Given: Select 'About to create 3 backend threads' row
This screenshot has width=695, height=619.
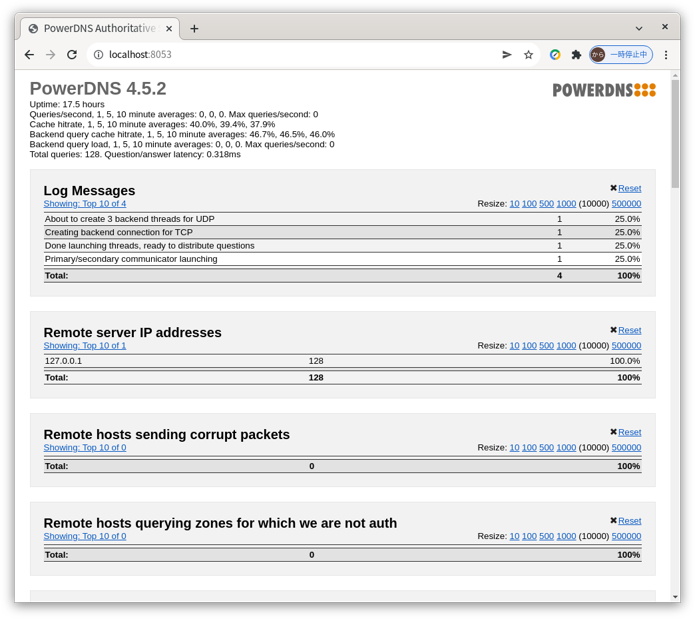Looking at the screenshot, I should 343,219.
